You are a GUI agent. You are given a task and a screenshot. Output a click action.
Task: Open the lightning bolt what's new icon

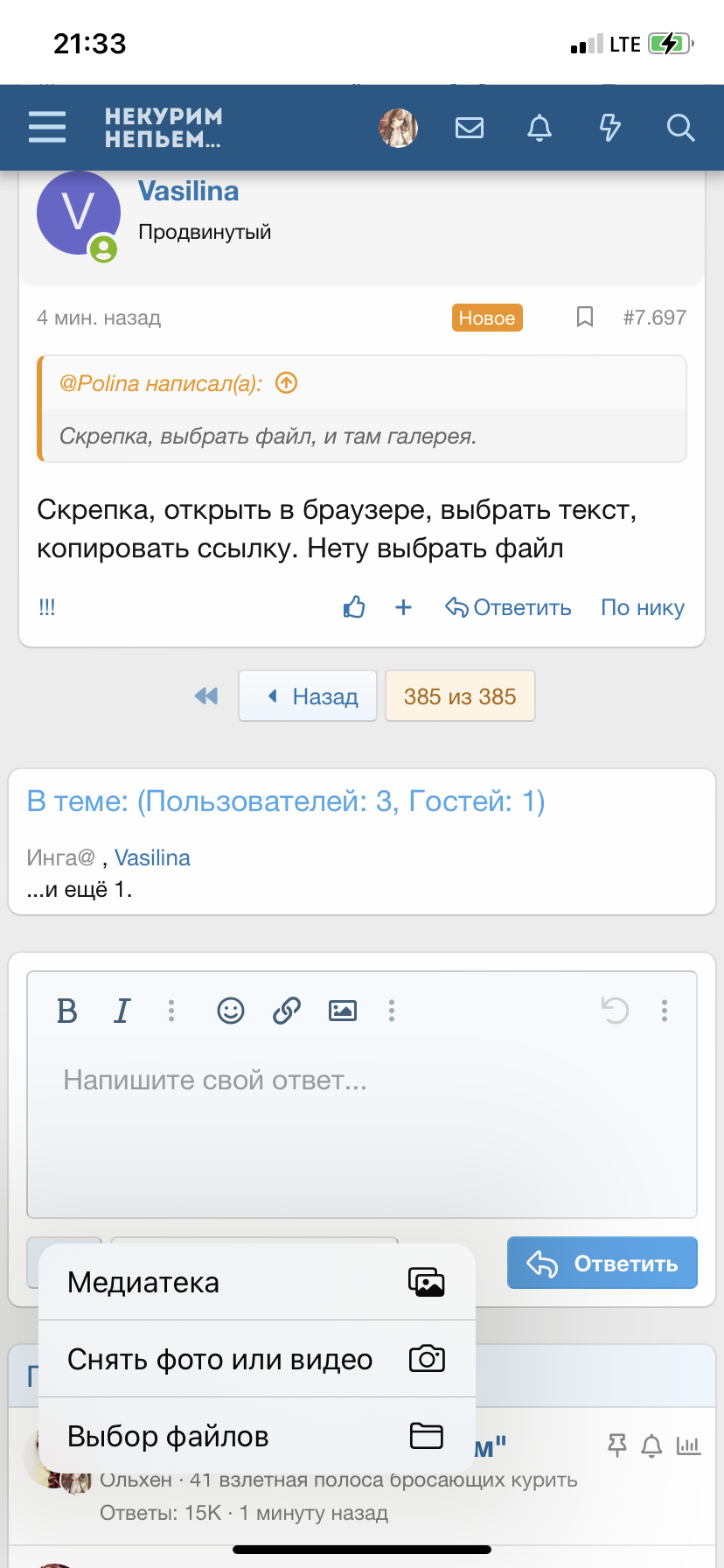pos(609,128)
